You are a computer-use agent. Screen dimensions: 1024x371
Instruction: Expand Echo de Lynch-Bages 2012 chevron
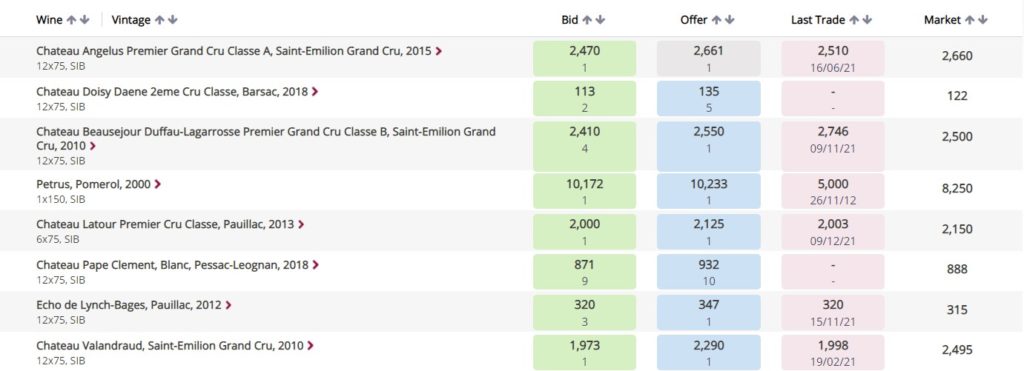pos(228,305)
